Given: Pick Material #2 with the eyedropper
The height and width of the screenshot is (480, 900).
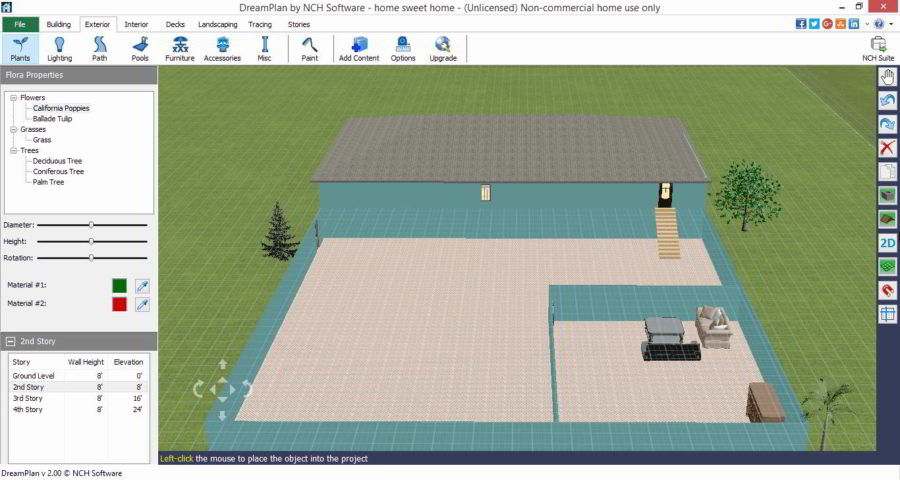Looking at the screenshot, I should point(142,304).
